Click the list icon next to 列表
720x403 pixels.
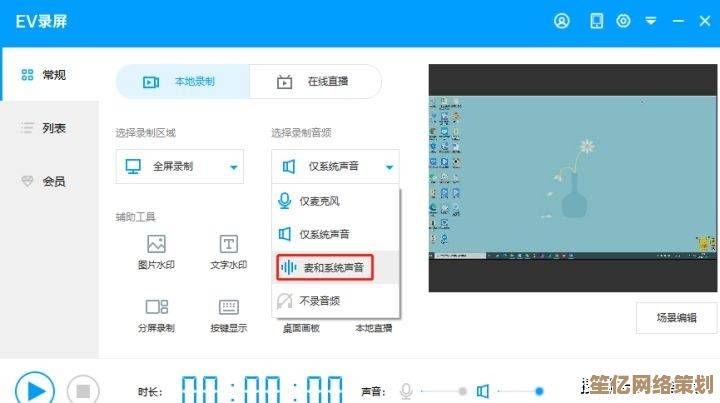pos(28,128)
